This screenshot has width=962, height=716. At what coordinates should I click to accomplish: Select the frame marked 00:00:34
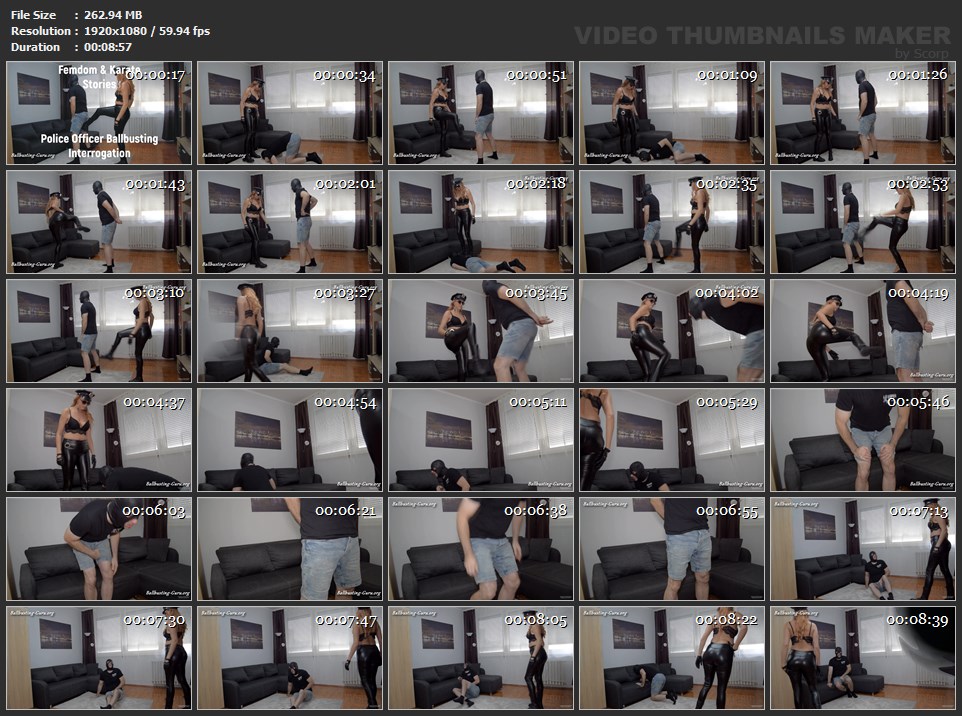pos(289,112)
